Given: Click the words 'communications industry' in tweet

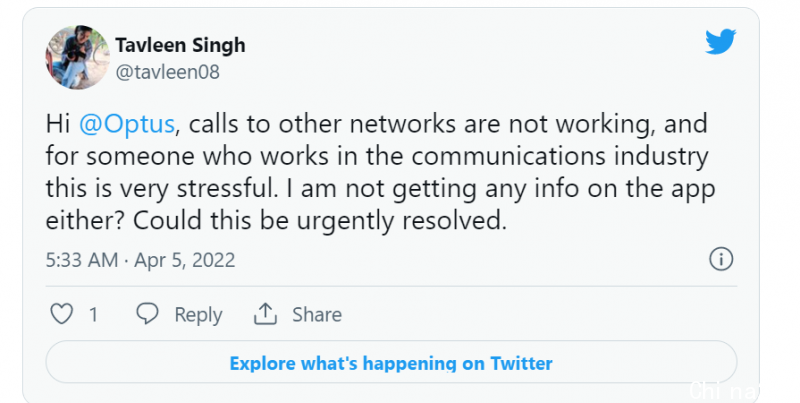Looking at the screenshot, I should click(560, 156).
